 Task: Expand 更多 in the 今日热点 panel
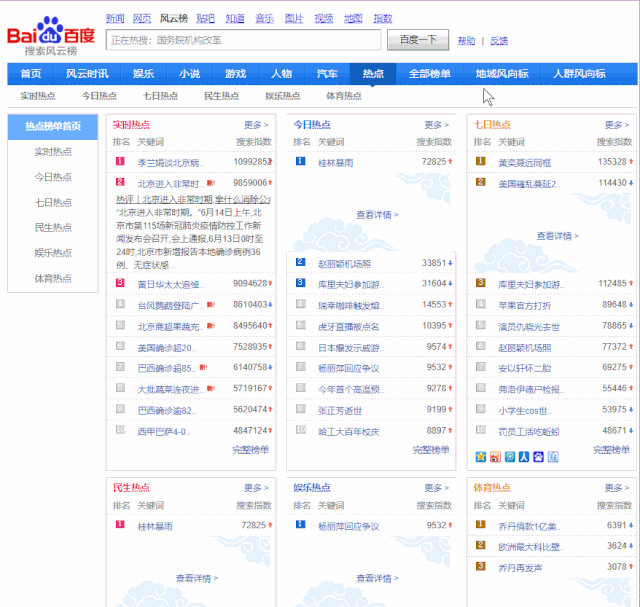(436, 125)
